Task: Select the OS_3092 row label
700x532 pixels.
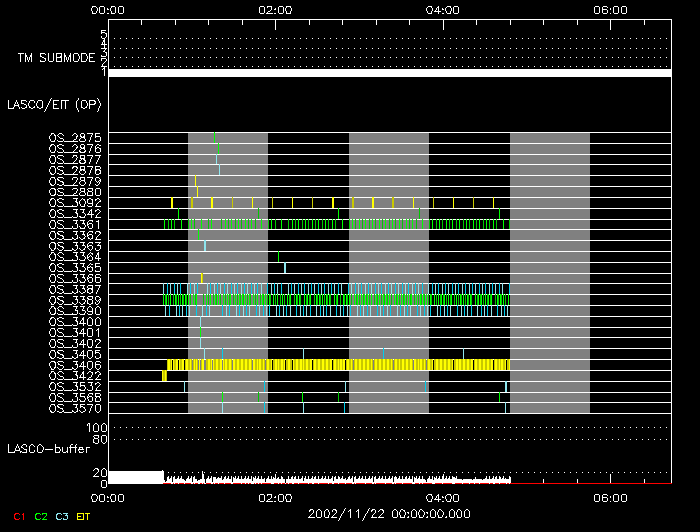Action: (75, 202)
